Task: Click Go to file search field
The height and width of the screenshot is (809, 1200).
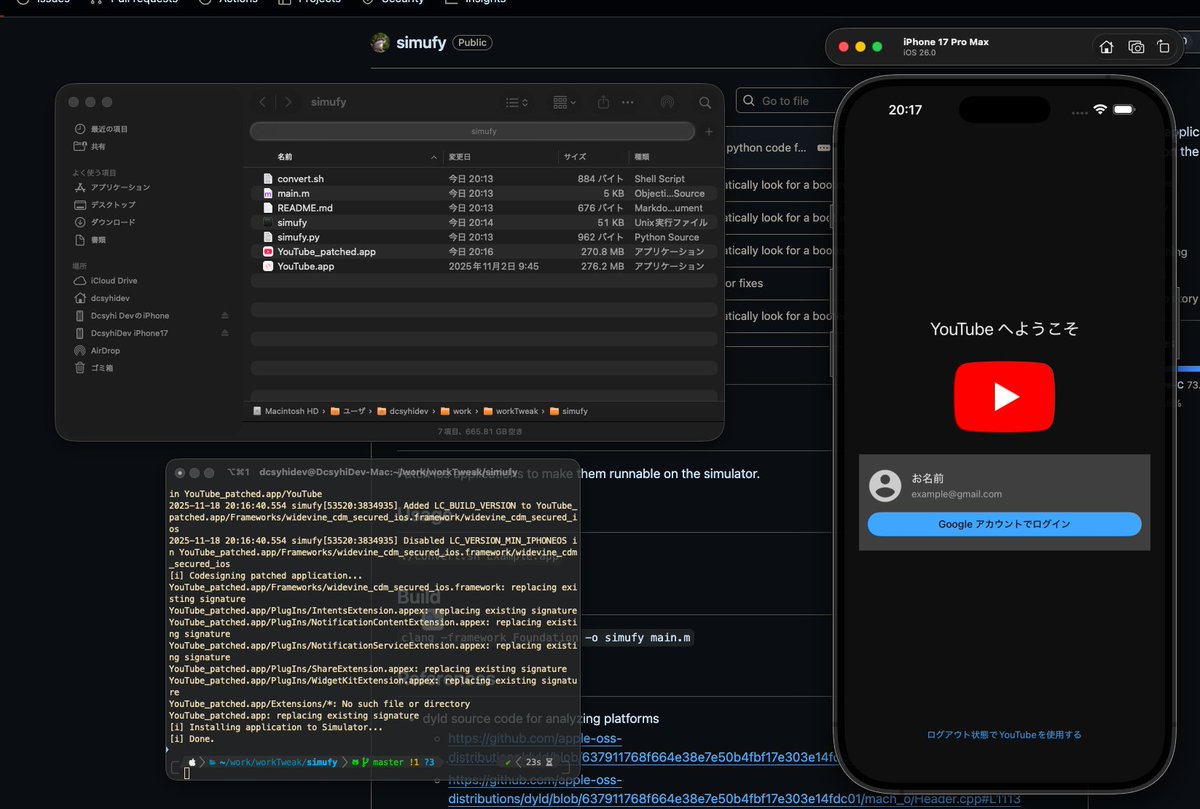Action: coord(785,100)
